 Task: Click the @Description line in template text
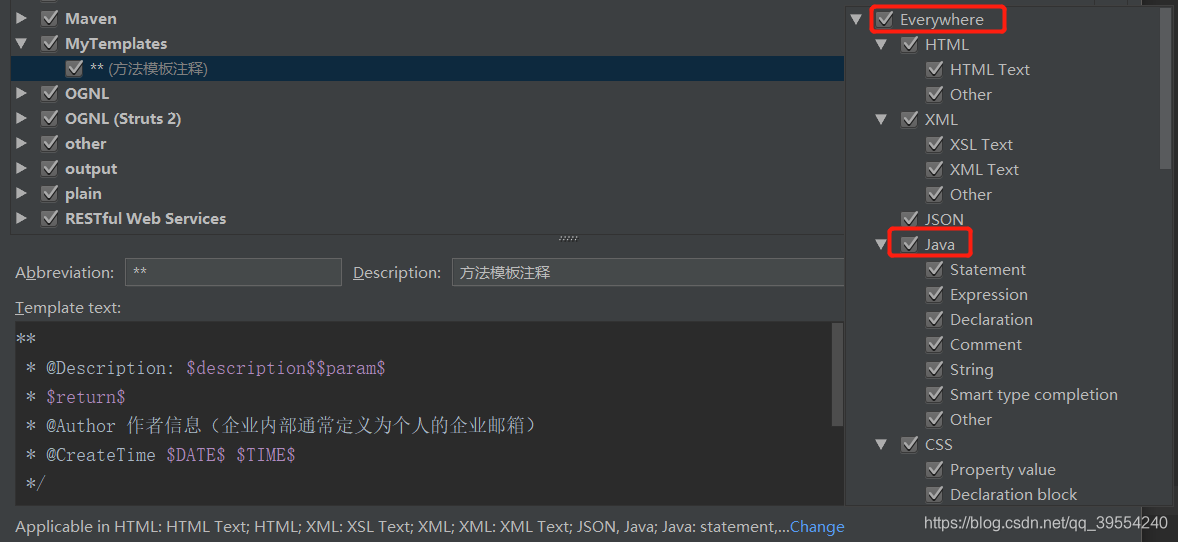click(x=205, y=368)
